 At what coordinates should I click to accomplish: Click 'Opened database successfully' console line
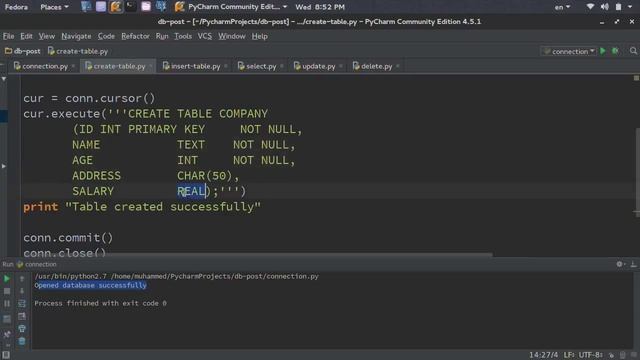coord(90,285)
